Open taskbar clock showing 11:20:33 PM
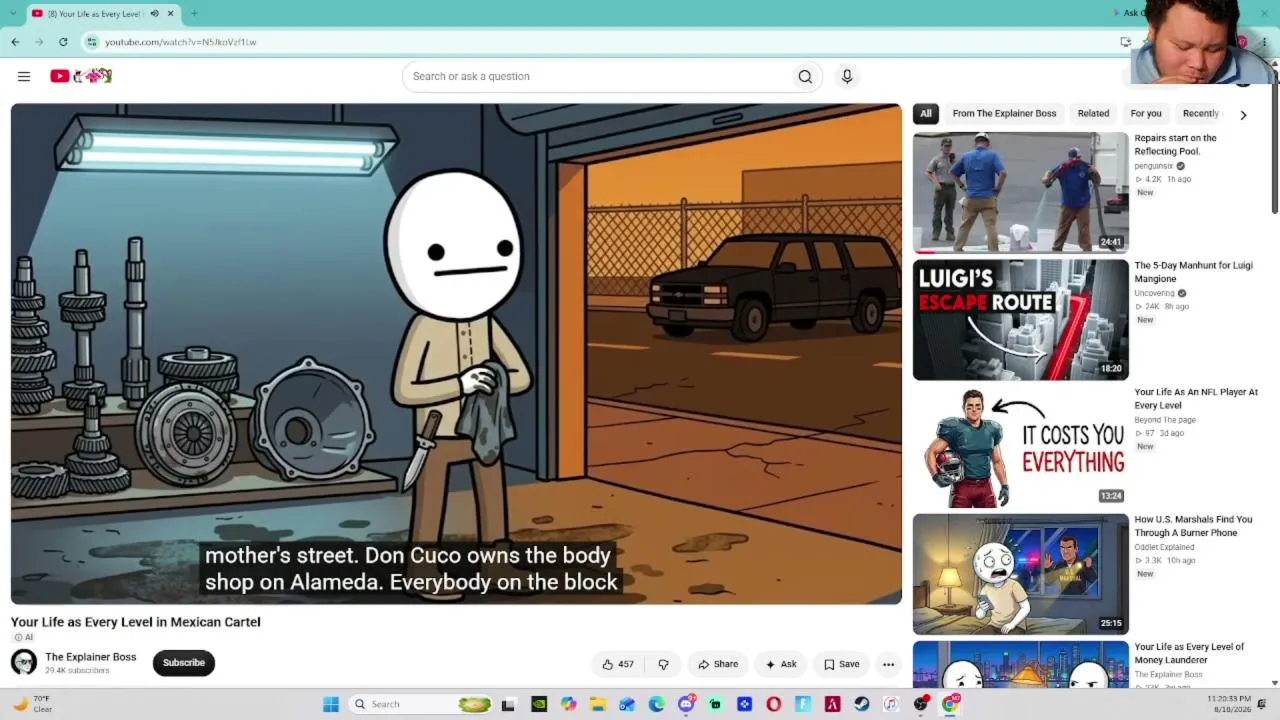 [x=1230, y=704]
